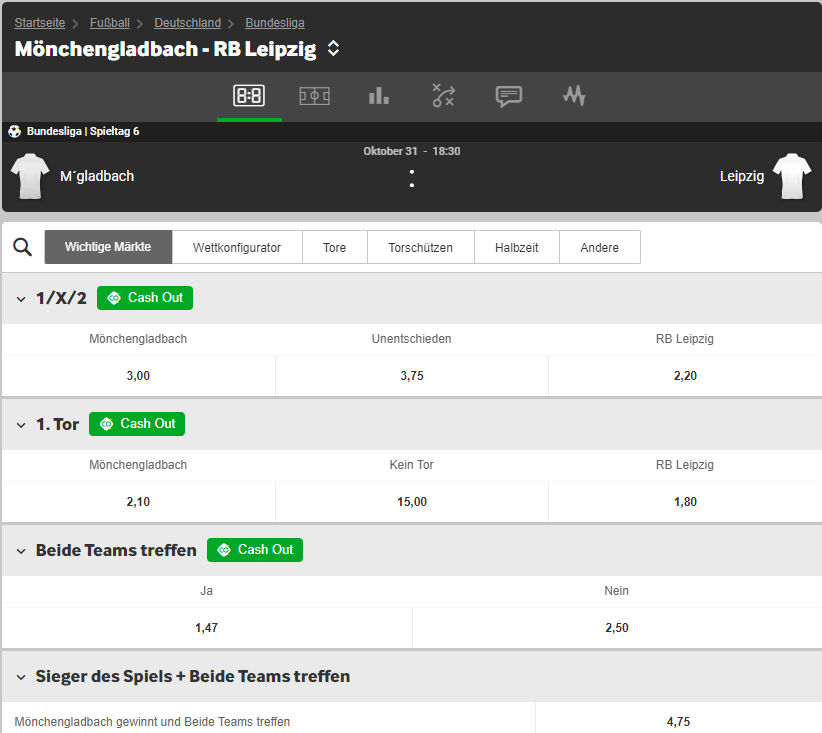The height and width of the screenshot is (733, 822).
Task: Open the bar chart statistics icon
Action: pos(378,96)
